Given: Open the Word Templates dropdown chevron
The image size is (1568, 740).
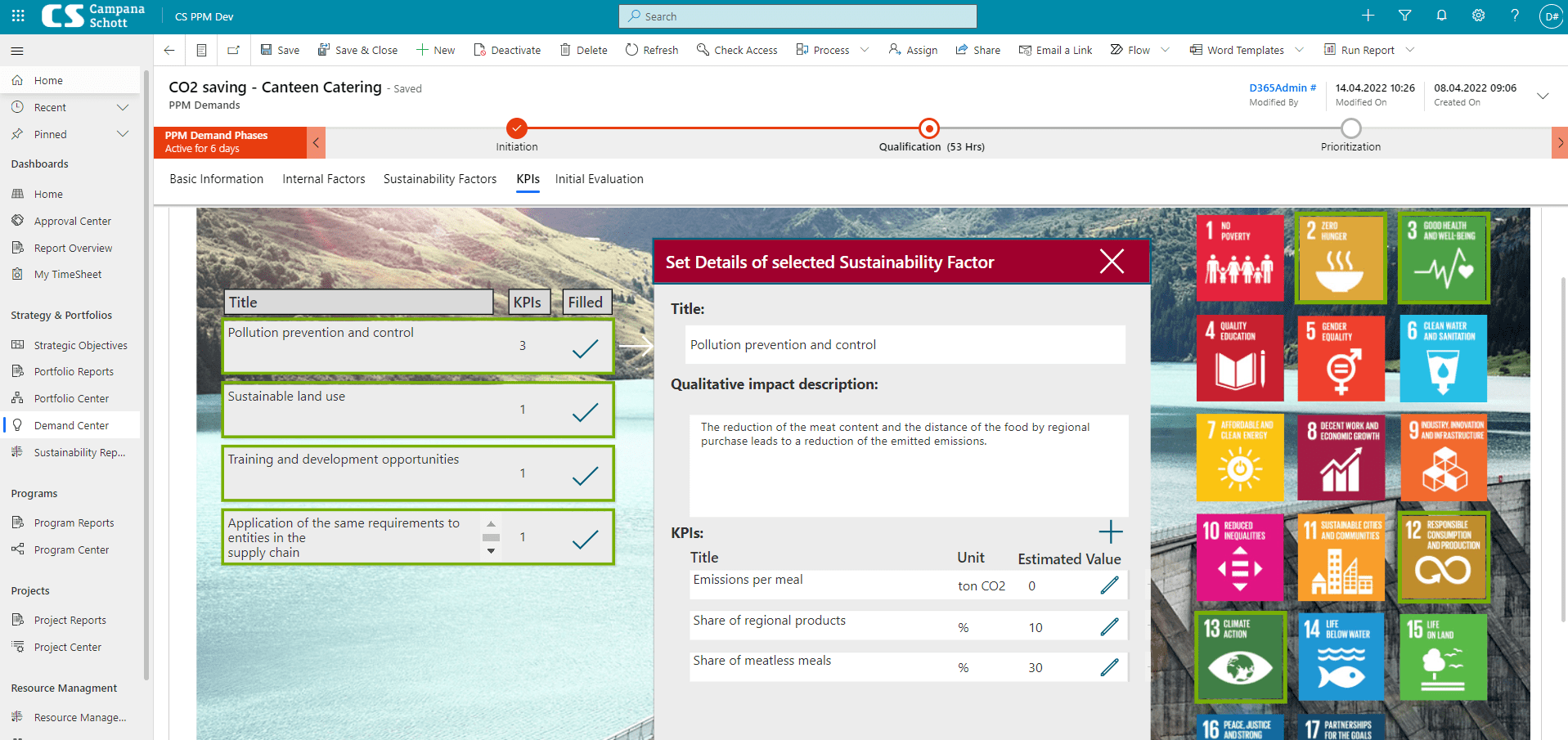Looking at the screenshot, I should pyautogui.click(x=1299, y=50).
